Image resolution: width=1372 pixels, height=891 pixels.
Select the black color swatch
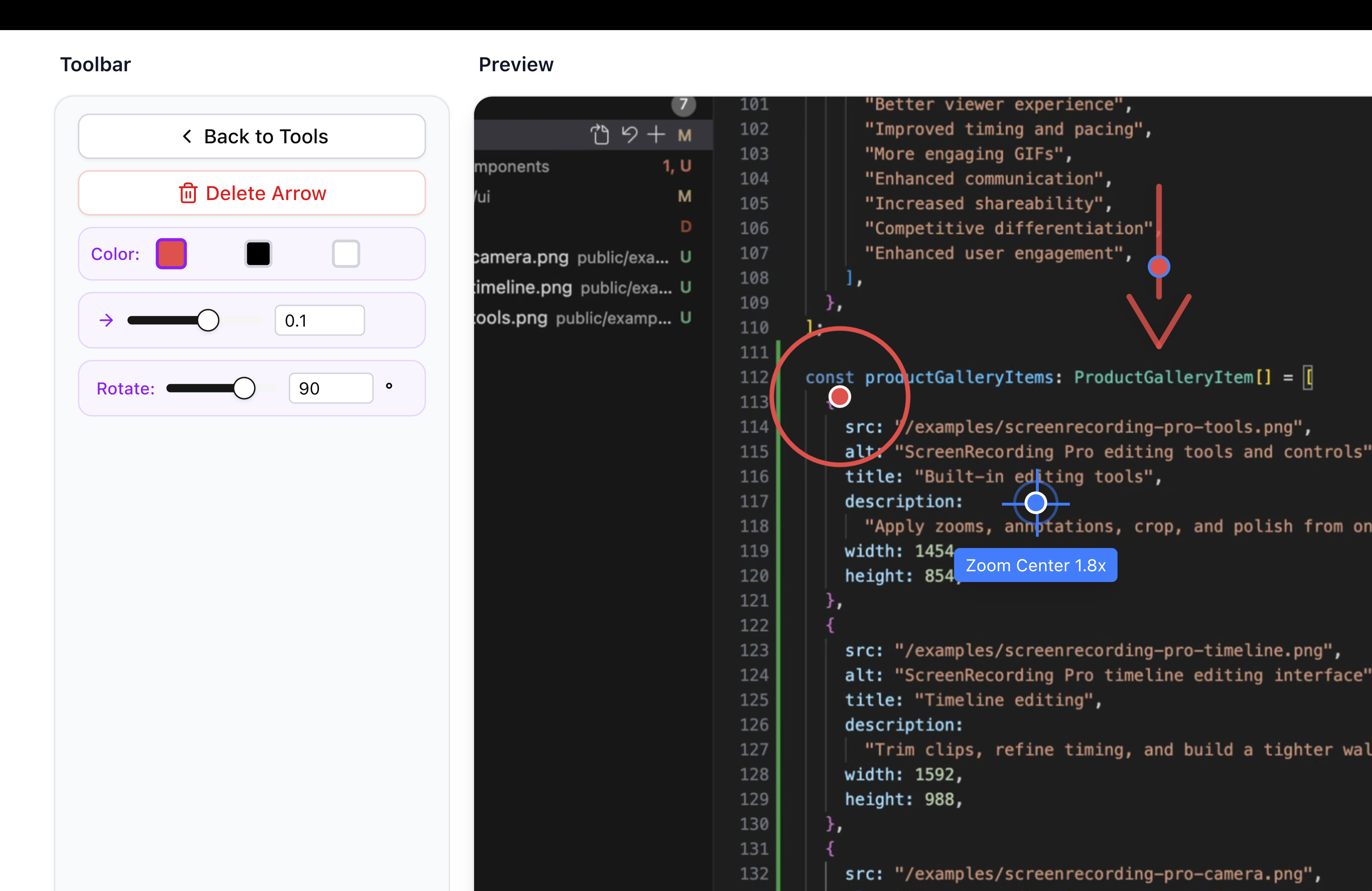258,253
